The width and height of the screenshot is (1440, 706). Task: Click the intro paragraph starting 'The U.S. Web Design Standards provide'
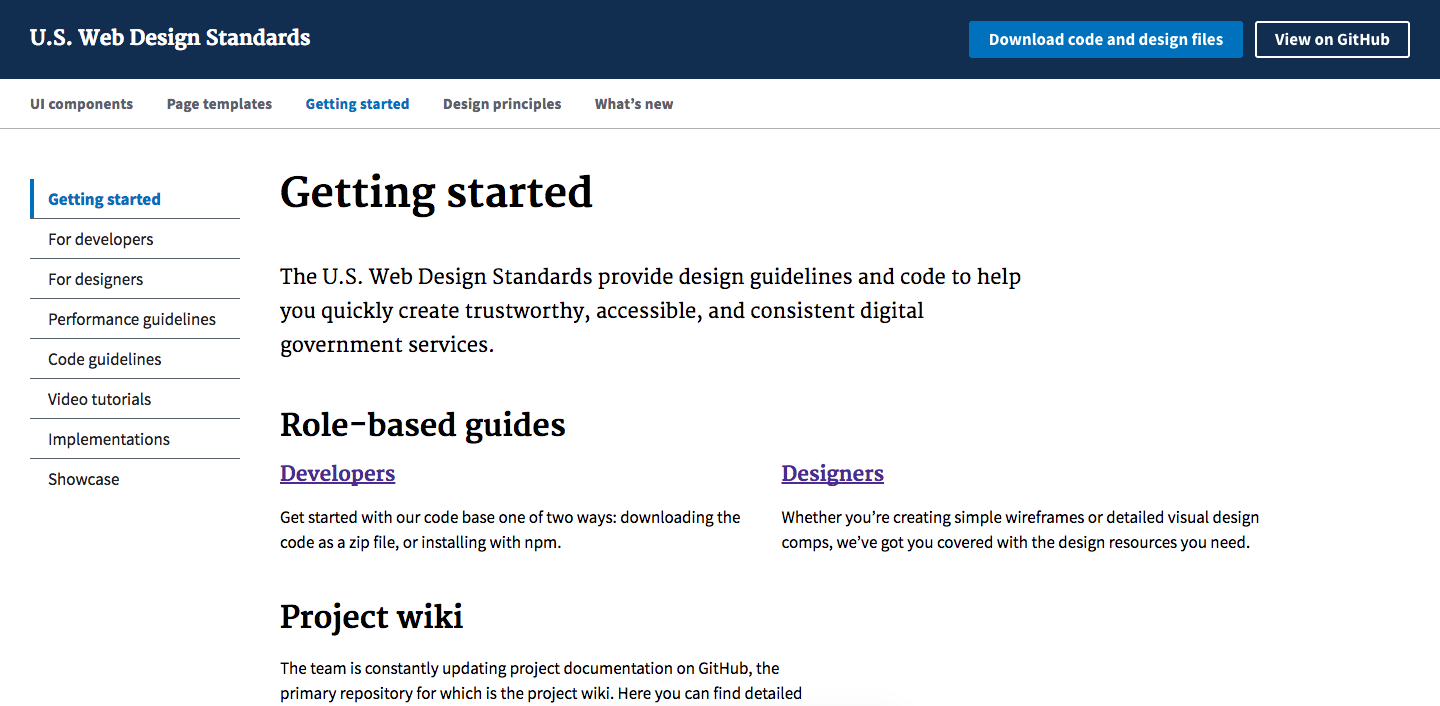[x=650, y=310]
